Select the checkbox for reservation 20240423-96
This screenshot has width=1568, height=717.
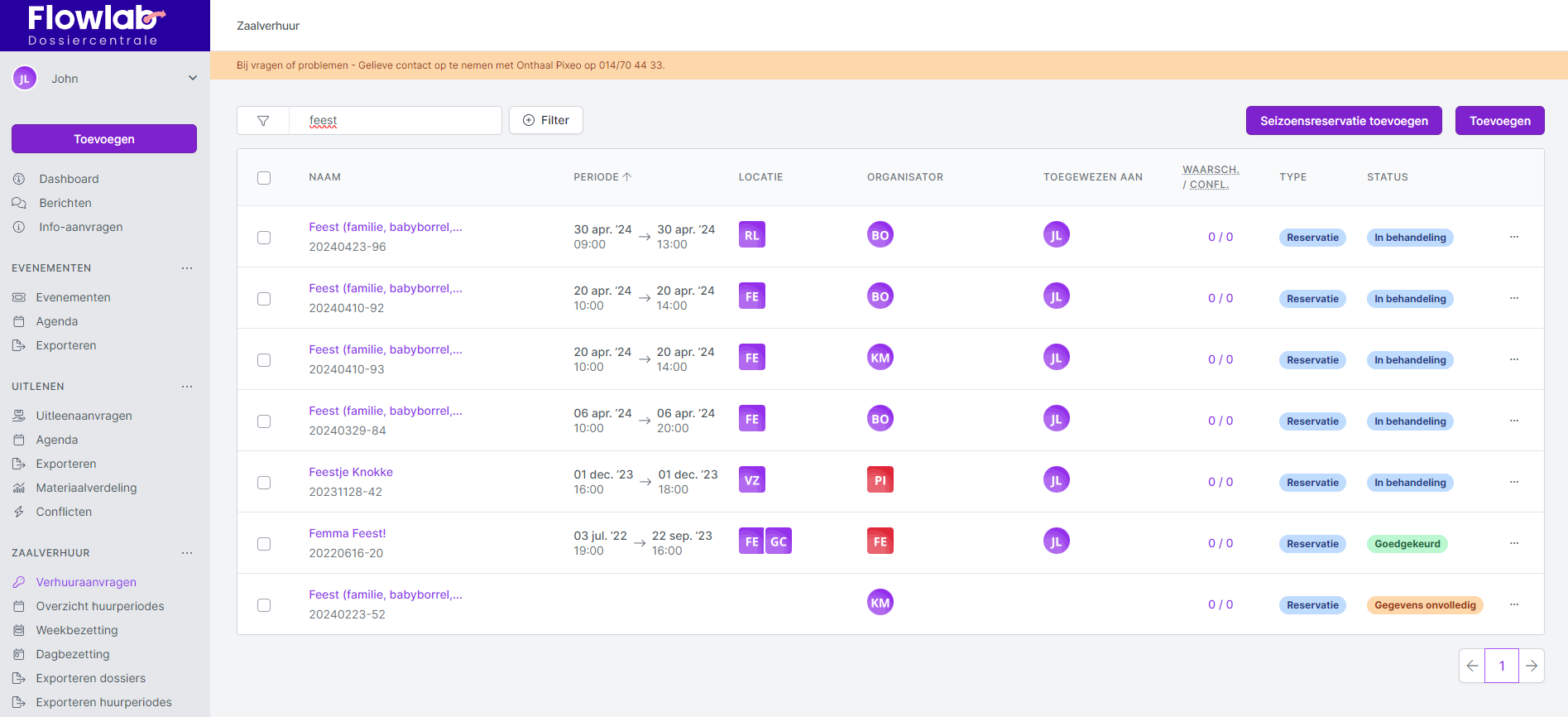pos(264,238)
